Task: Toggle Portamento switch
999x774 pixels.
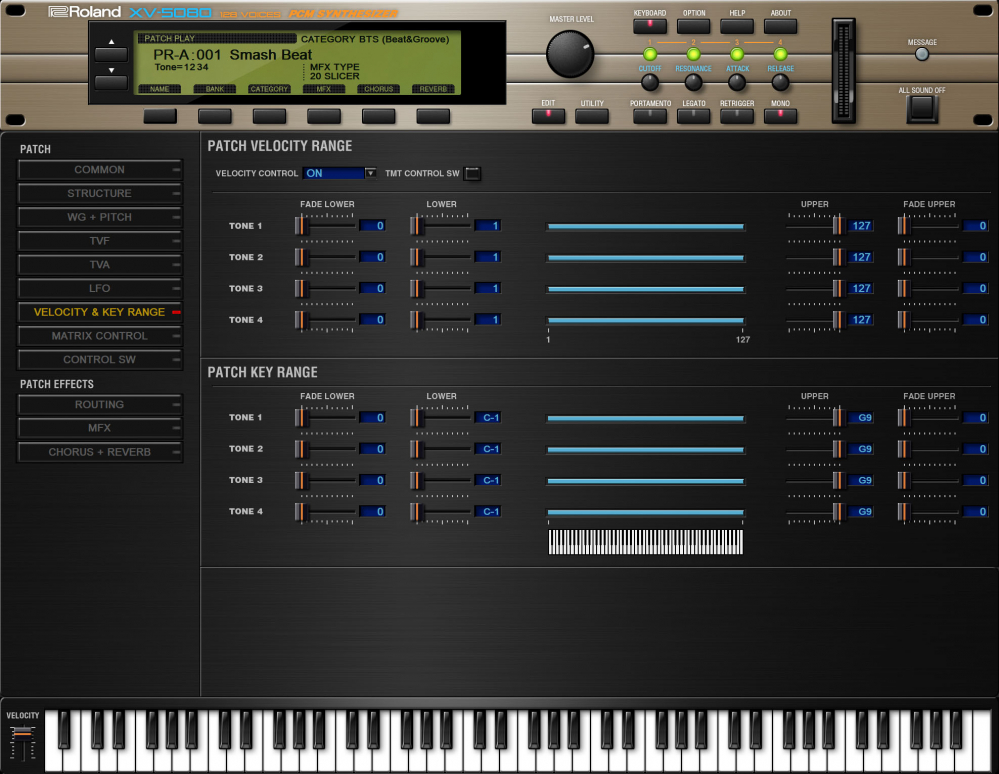Action: tap(650, 116)
